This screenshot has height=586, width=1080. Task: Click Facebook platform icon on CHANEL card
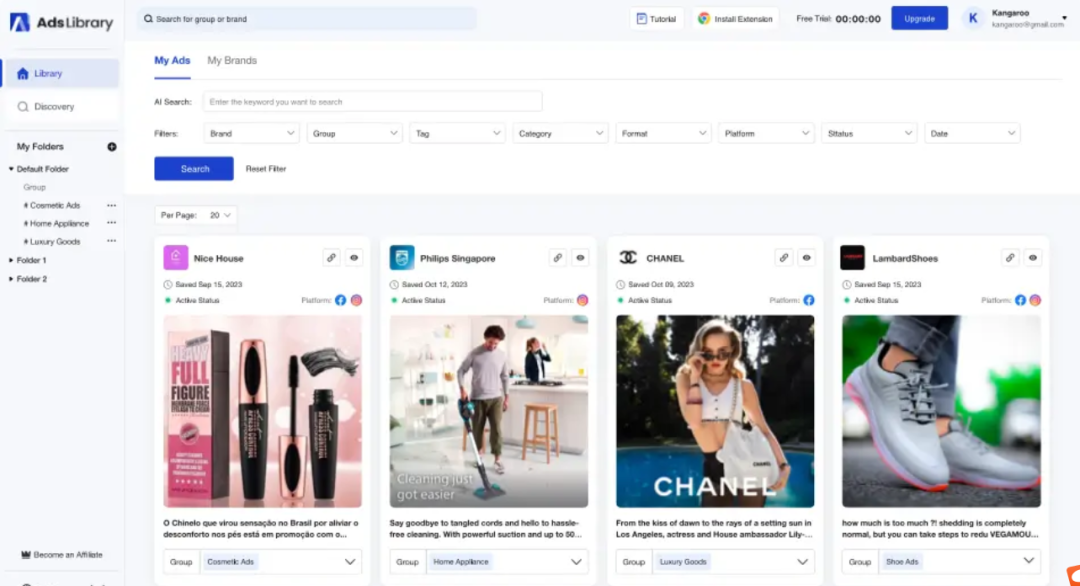809,300
